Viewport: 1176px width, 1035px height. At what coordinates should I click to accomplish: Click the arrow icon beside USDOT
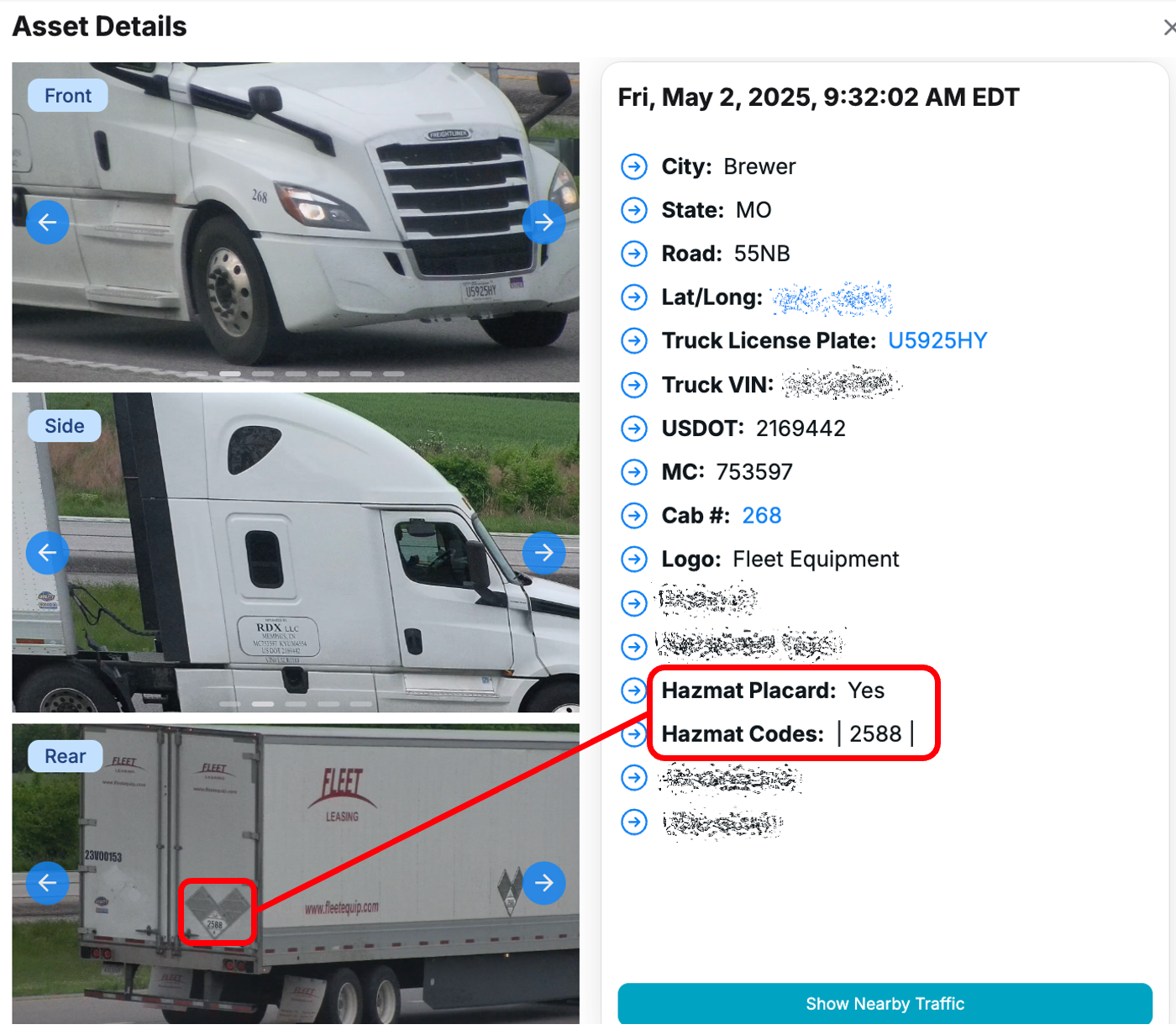(x=634, y=428)
